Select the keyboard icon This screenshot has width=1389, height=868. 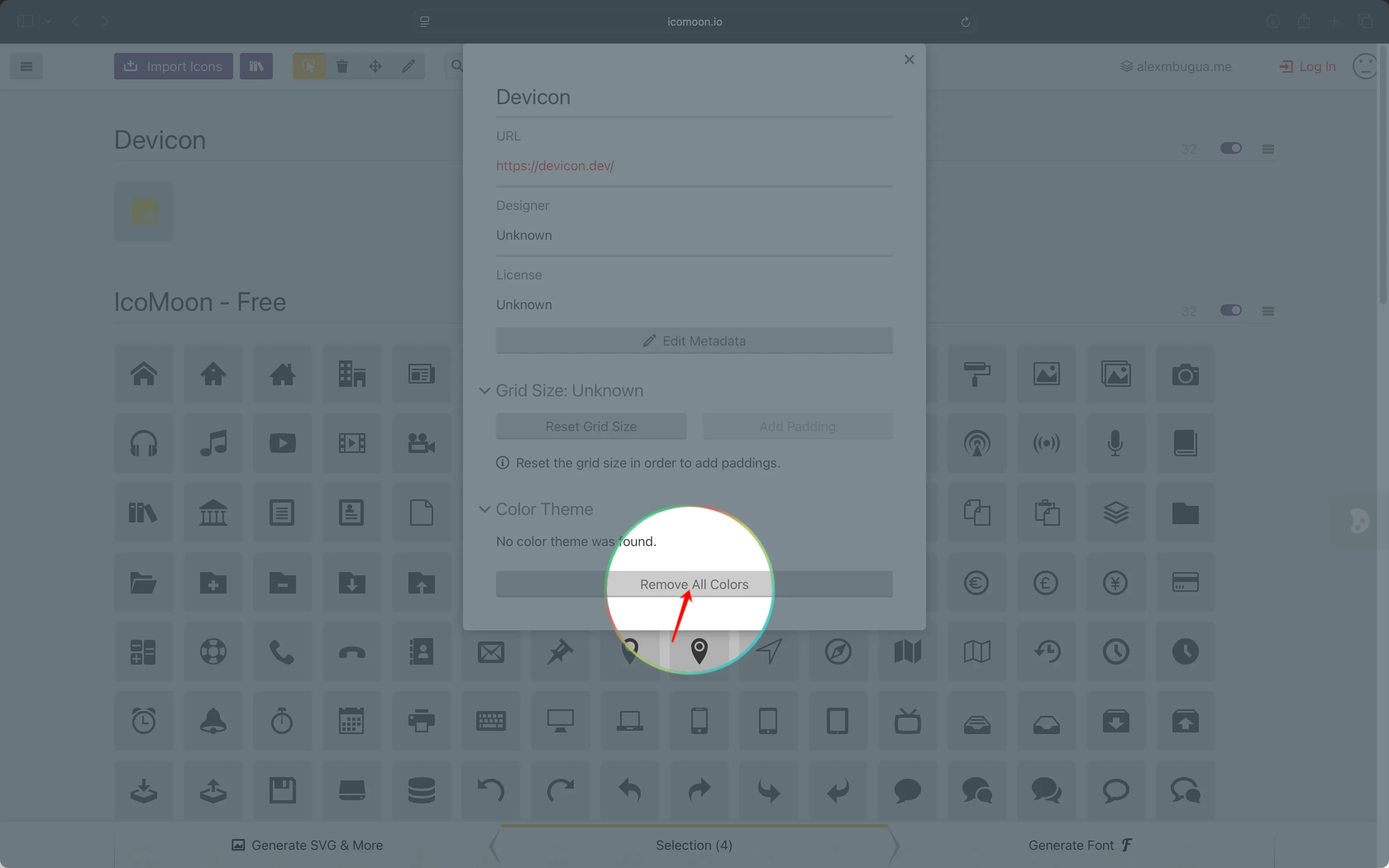[x=491, y=722]
